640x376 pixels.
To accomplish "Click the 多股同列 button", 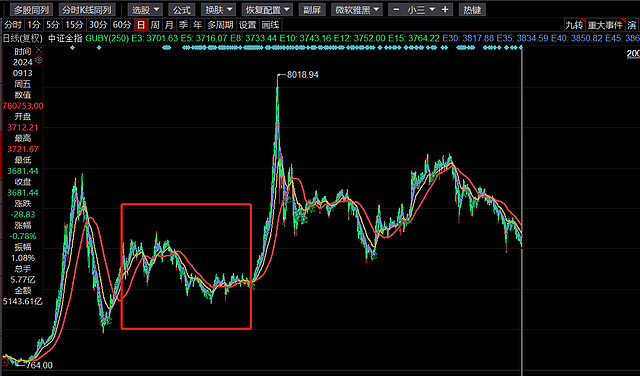I will (31, 9).
